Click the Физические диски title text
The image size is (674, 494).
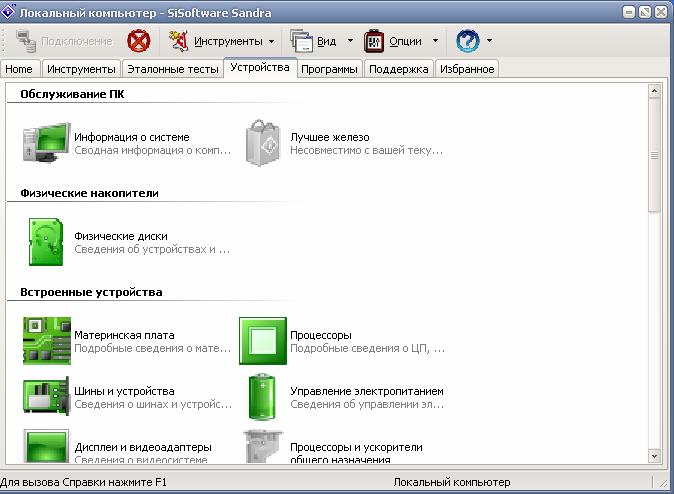(x=121, y=236)
